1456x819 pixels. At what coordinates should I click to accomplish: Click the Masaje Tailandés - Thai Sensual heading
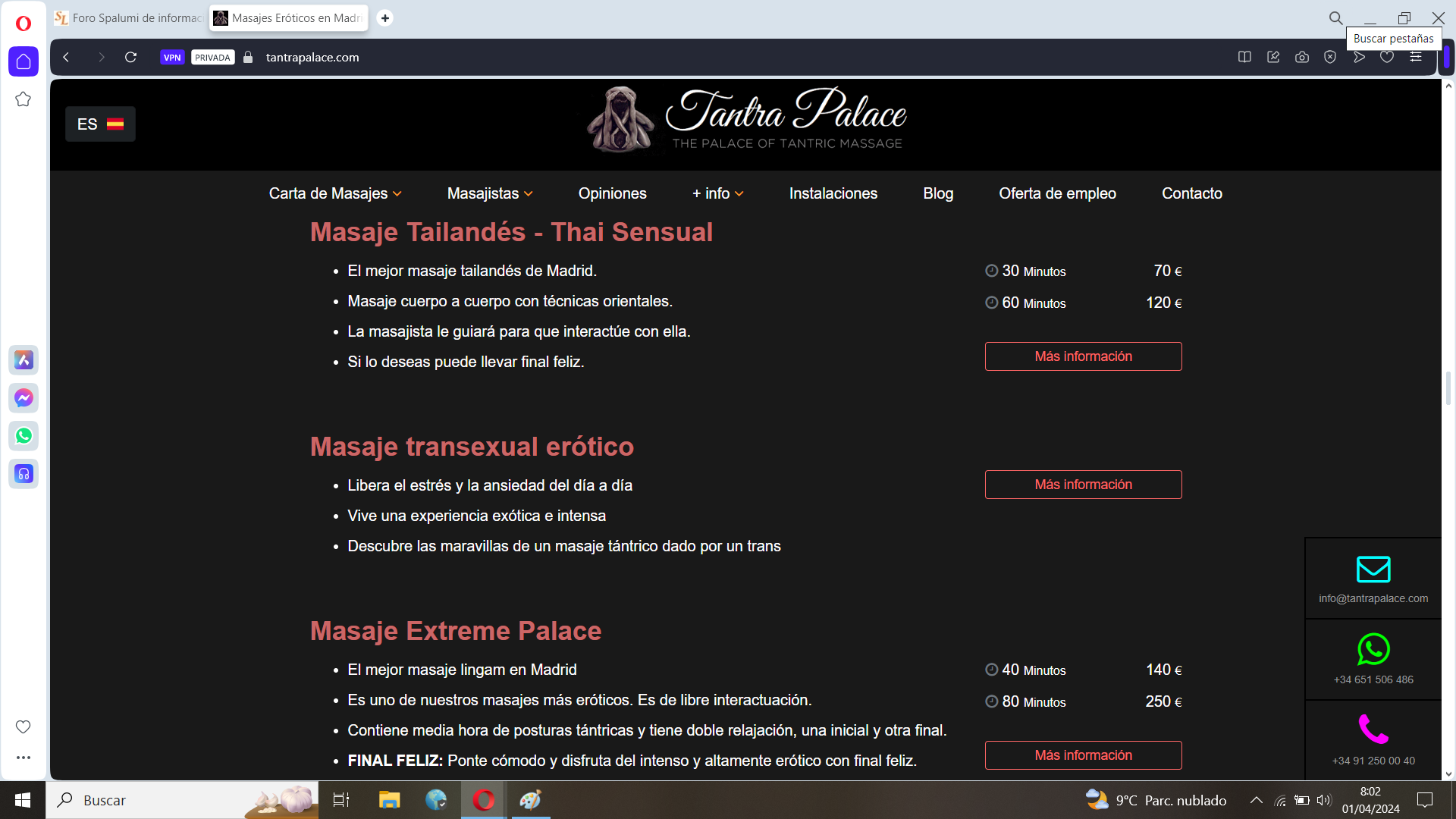pyautogui.click(x=511, y=232)
